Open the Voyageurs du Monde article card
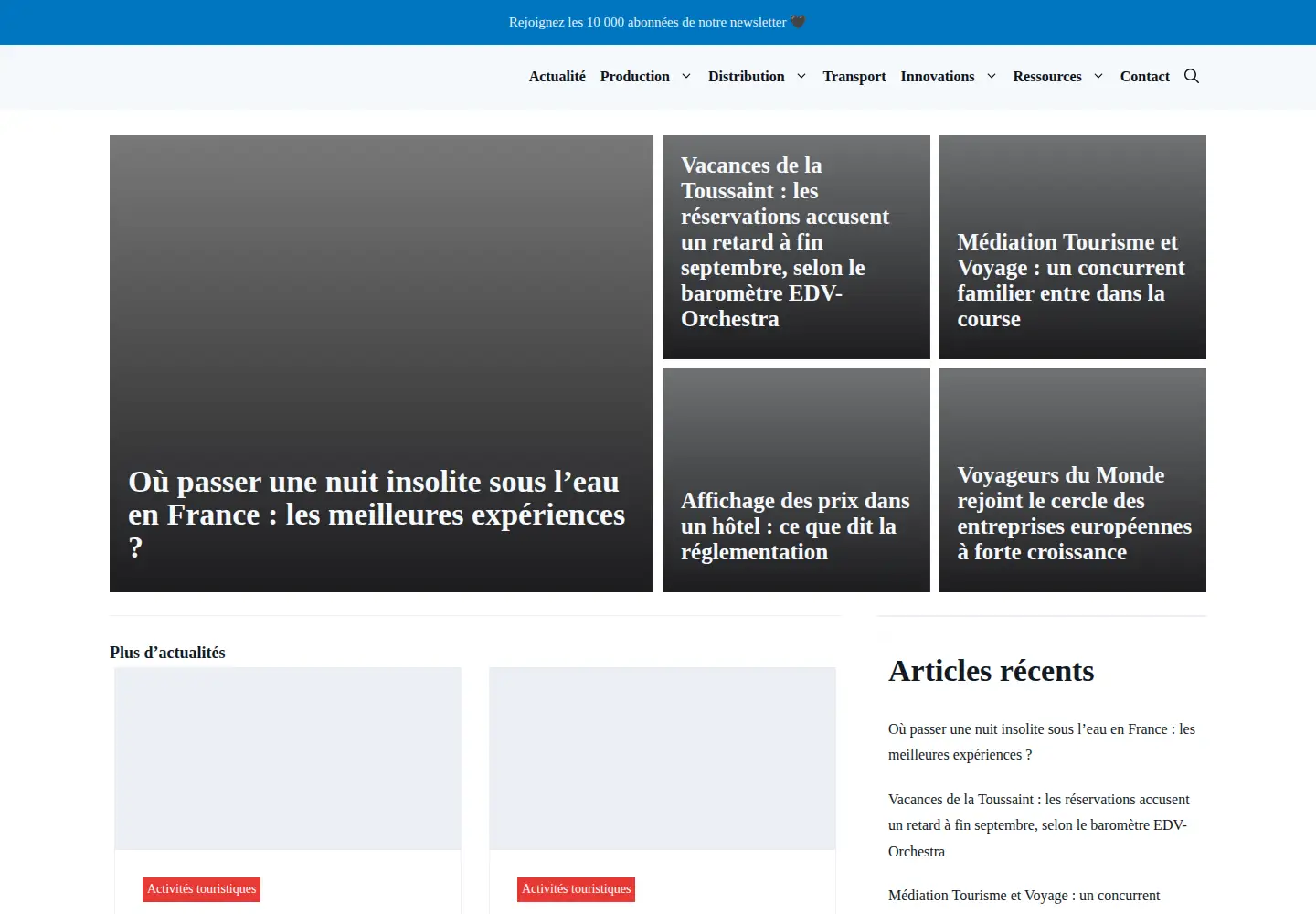 pos(1073,480)
